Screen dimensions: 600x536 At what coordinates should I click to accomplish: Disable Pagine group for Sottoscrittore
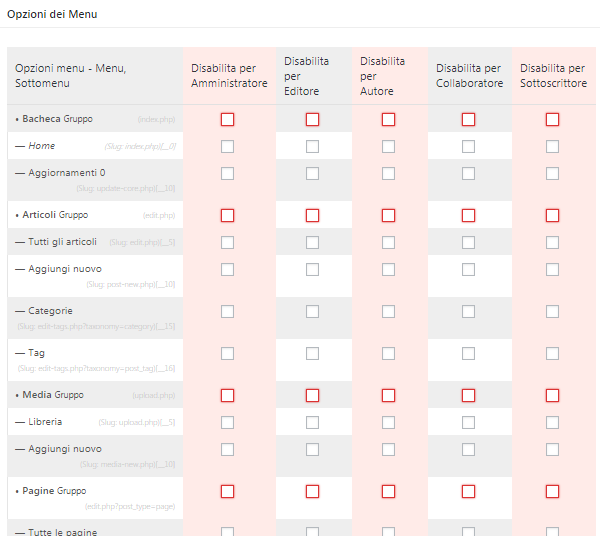click(552, 491)
